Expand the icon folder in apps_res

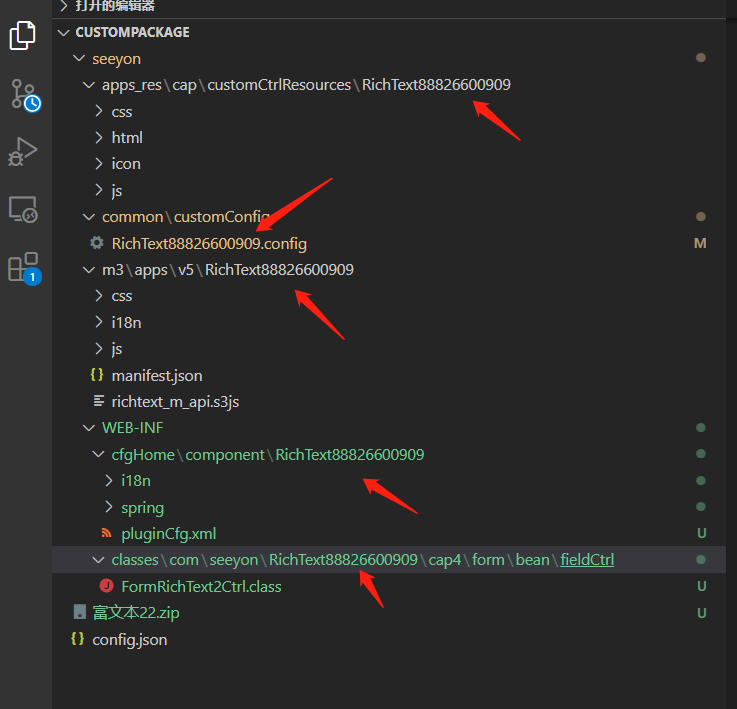click(125, 164)
